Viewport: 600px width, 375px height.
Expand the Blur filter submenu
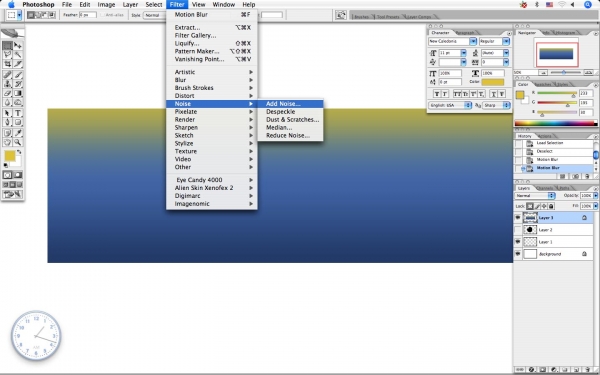coord(212,80)
